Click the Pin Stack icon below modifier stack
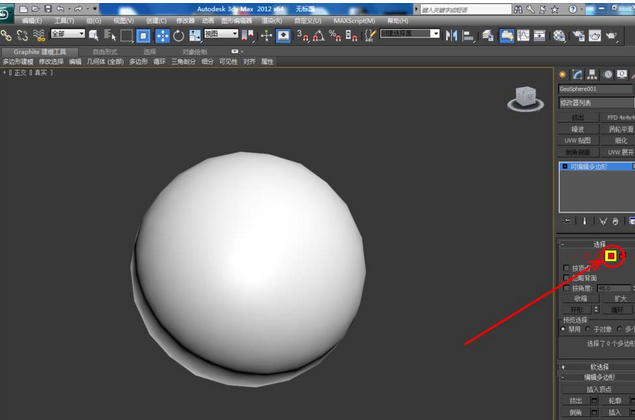Screen dimensions: 635x420 (x=567, y=220)
